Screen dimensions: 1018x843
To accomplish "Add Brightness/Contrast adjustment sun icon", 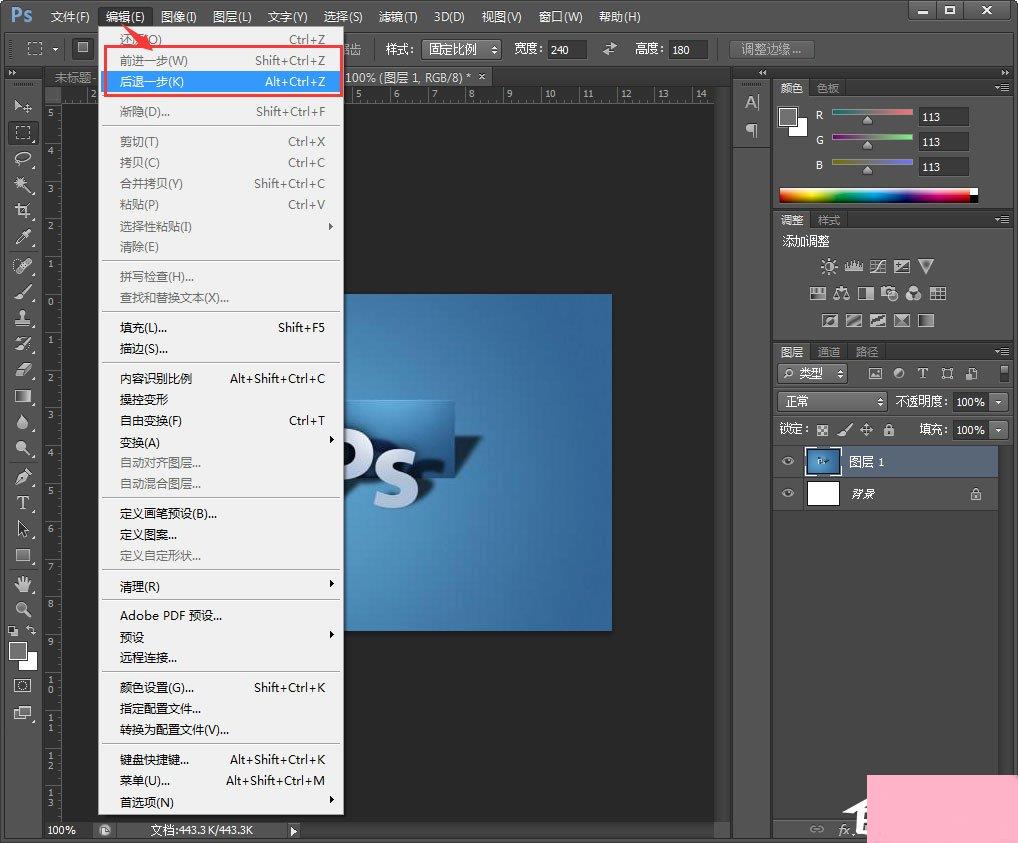I will tap(828, 266).
